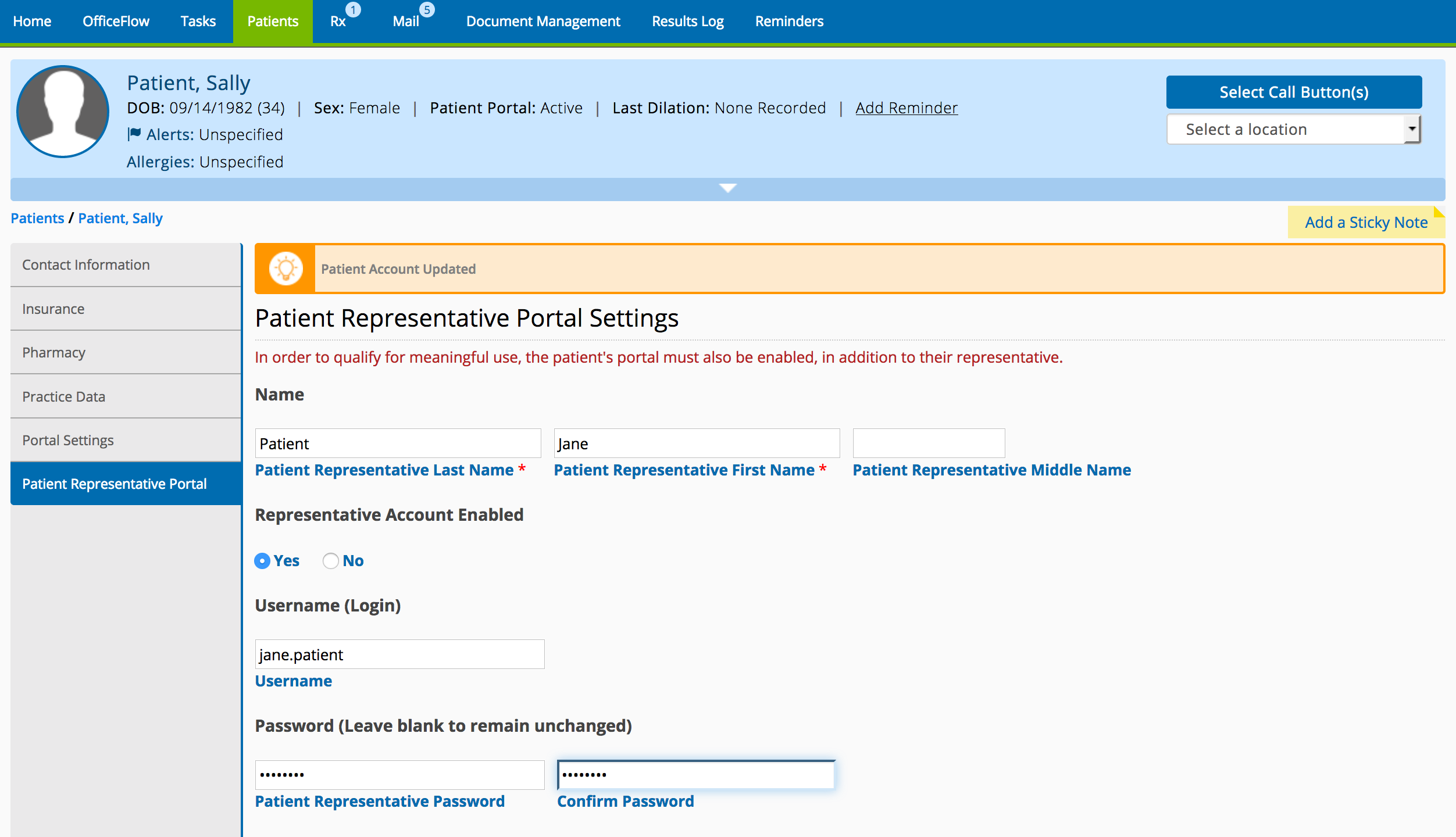Add a Sticky Note
The image size is (1456, 837).
pos(1365,222)
